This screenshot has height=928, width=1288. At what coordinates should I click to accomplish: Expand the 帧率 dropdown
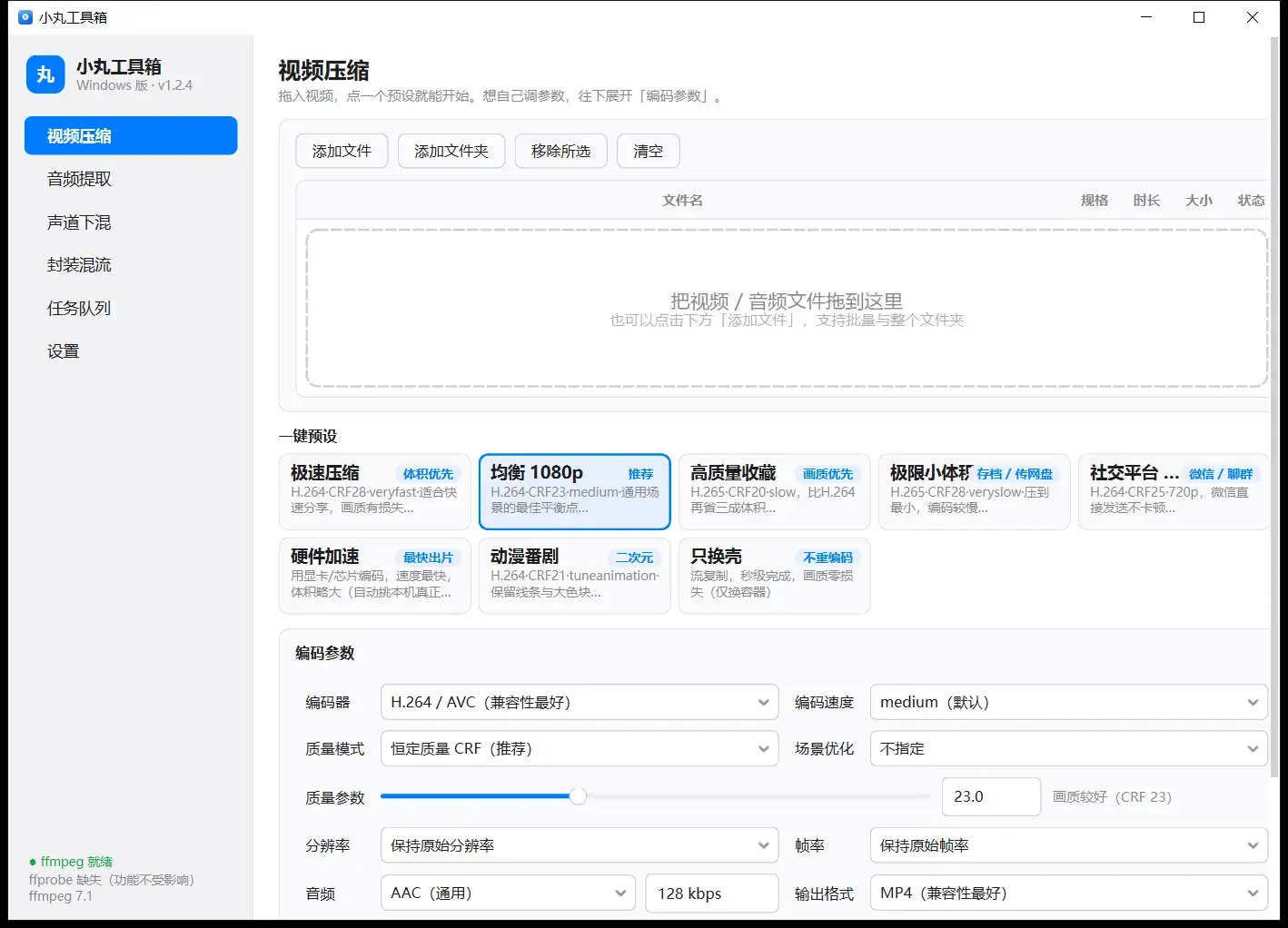(1068, 845)
